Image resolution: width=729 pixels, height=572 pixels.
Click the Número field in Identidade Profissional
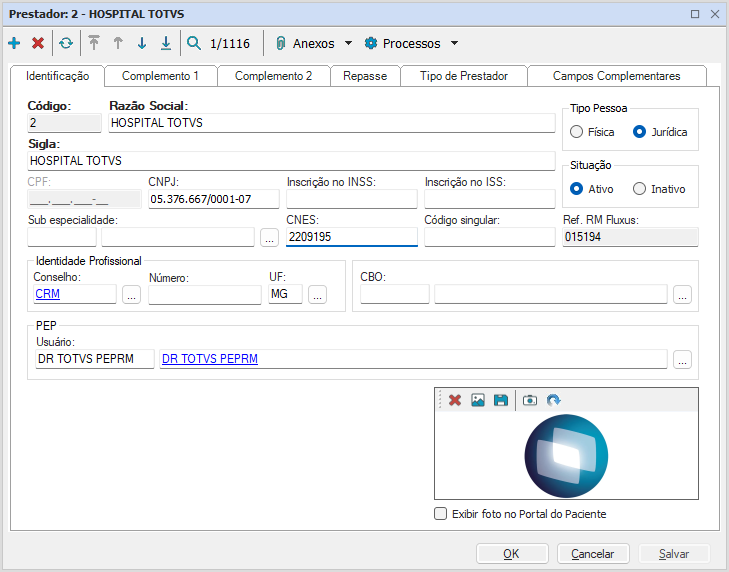coord(205,295)
